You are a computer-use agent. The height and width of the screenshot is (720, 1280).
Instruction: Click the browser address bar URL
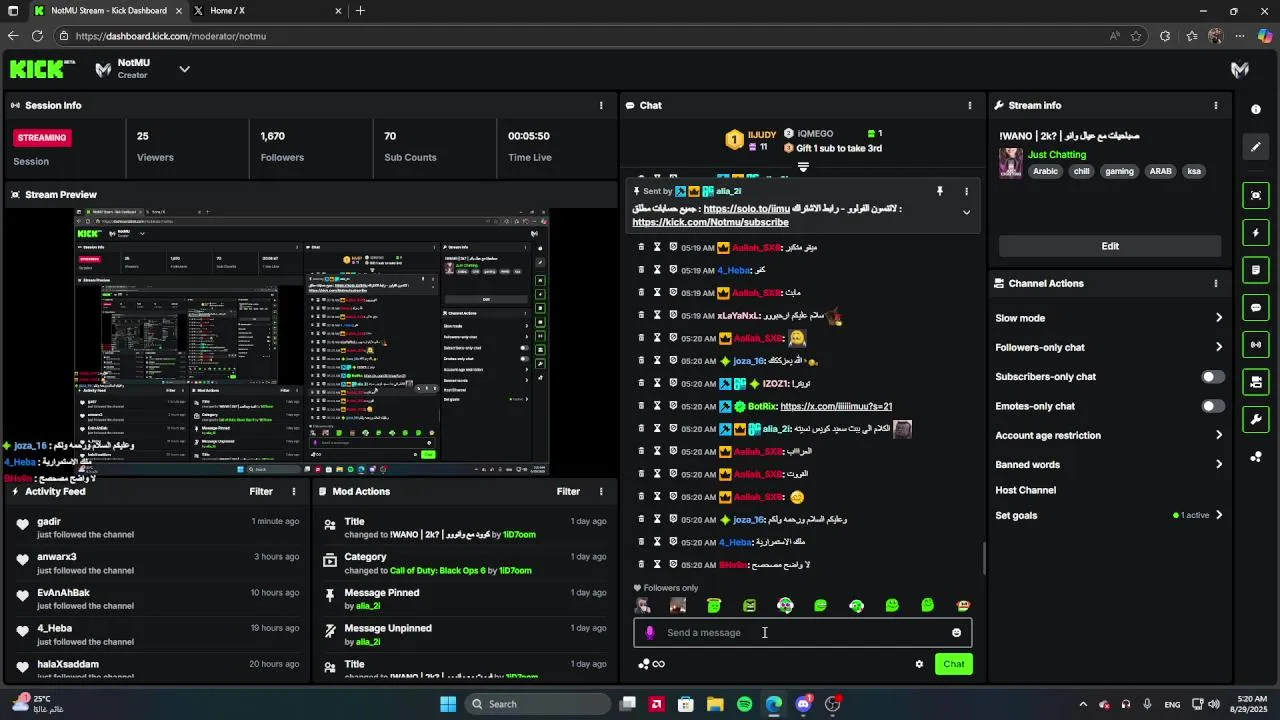tap(170, 36)
